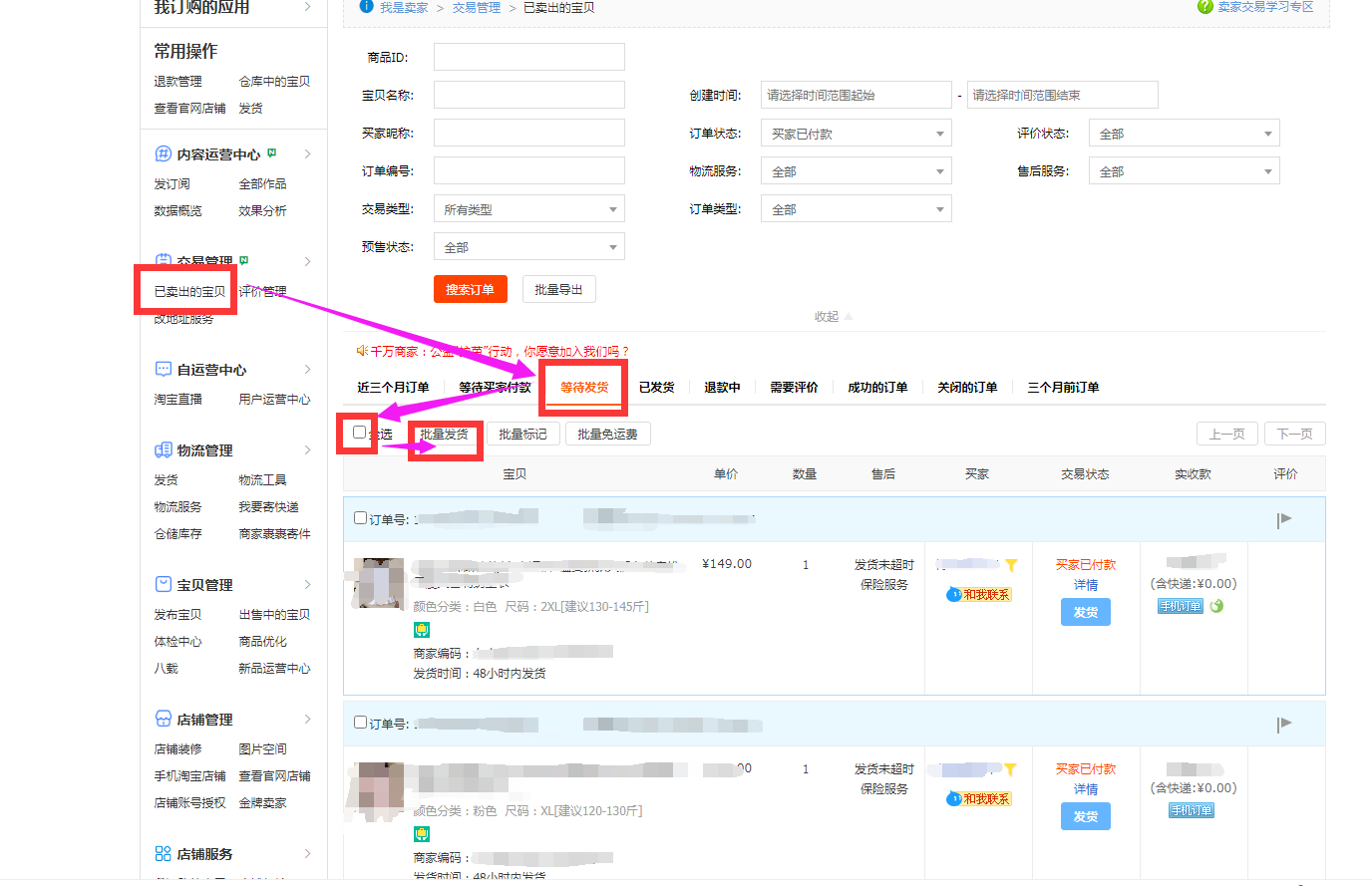The width and height of the screenshot is (1372, 886).
Task: Flag the first order with the flag icon
Action: pyautogui.click(x=1284, y=519)
